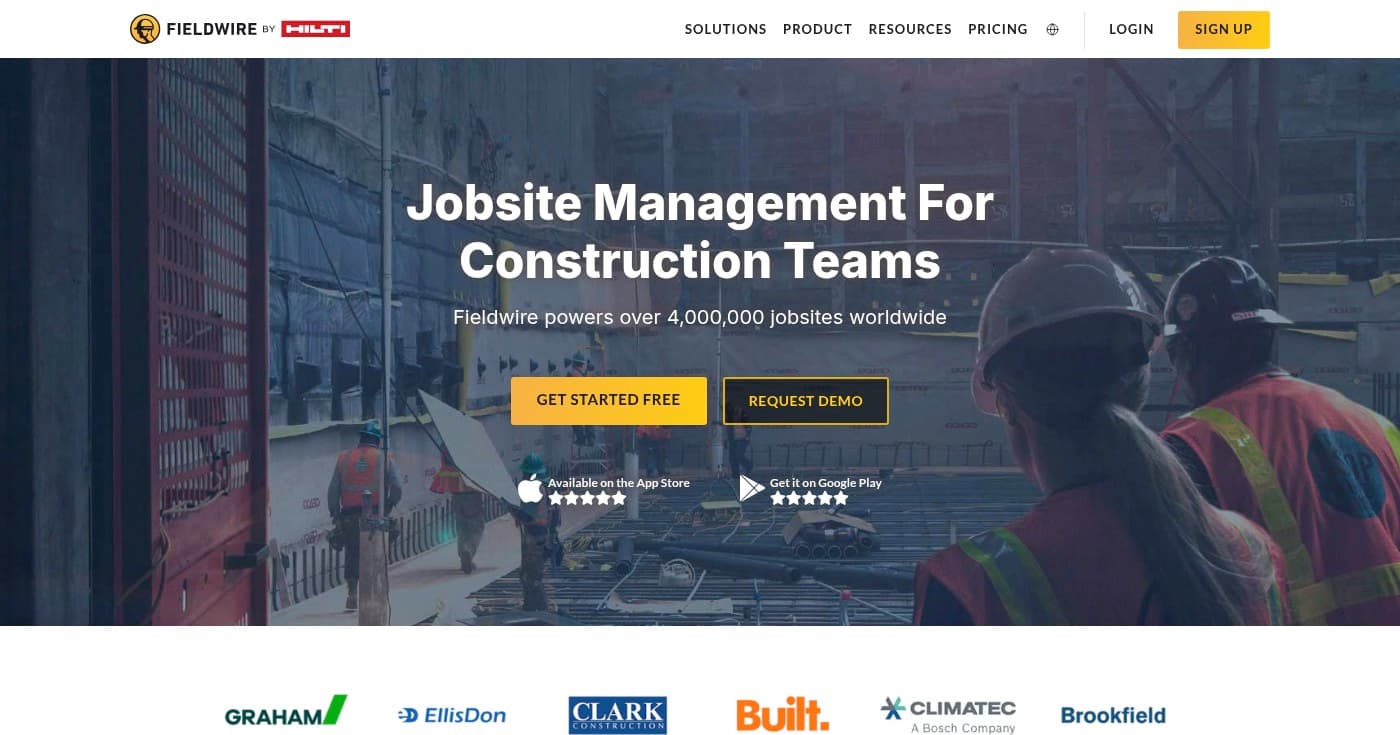This screenshot has height=735, width=1400.
Task: Click GET STARTED FREE button
Action: [608, 400]
